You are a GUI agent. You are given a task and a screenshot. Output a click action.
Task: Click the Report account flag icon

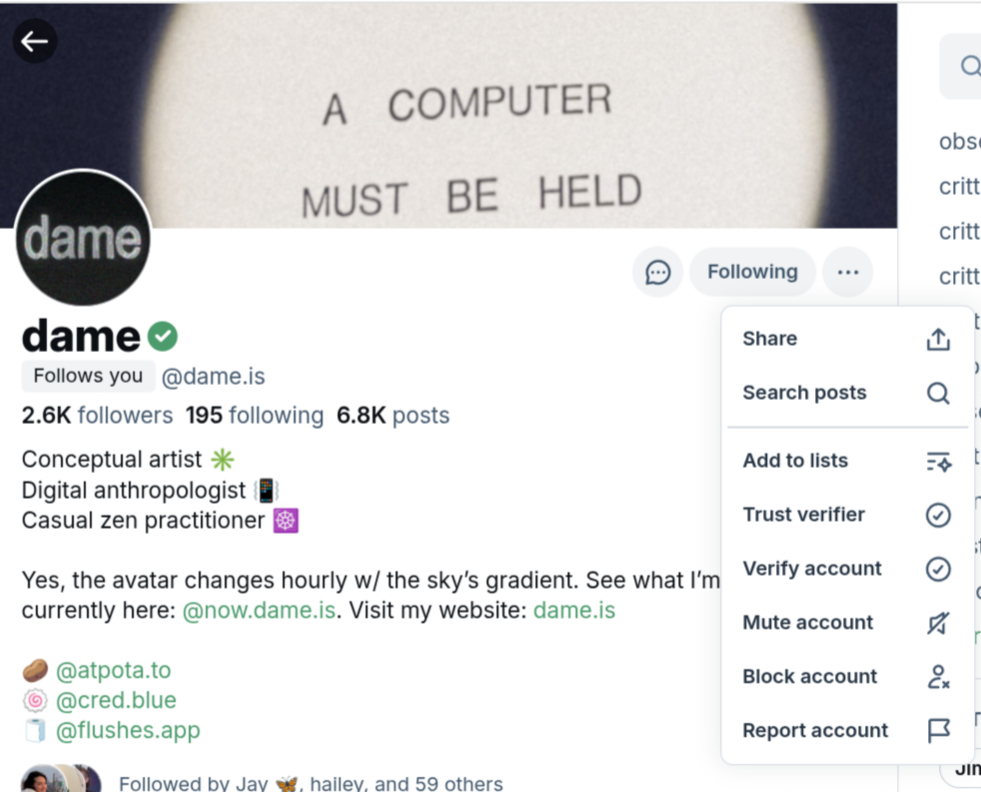(x=938, y=731)
